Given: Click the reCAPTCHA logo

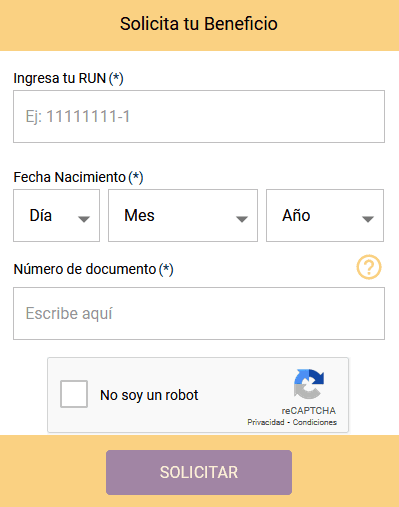Looking at the screenshot, I should tap(309, 384).
